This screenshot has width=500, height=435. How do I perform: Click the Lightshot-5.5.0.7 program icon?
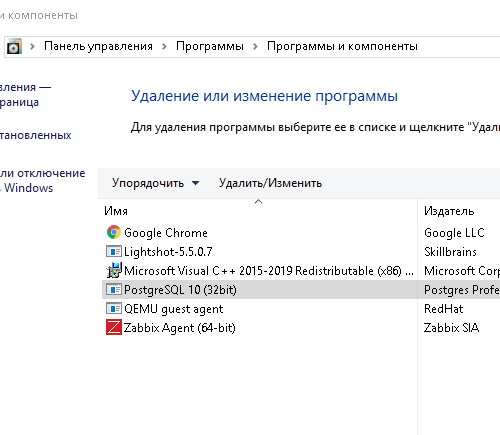pyautogui.click(x=114, y=251)
